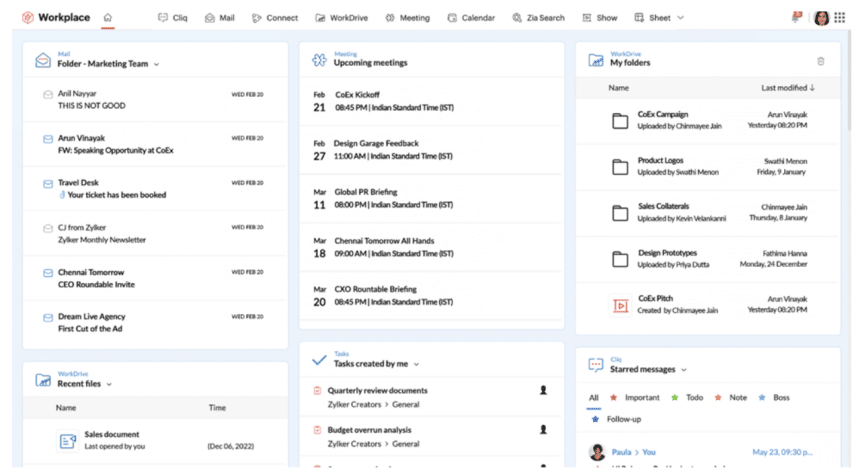
Task: Click the CoEx Campaign folder icon
Action: [x=620, y=121]
